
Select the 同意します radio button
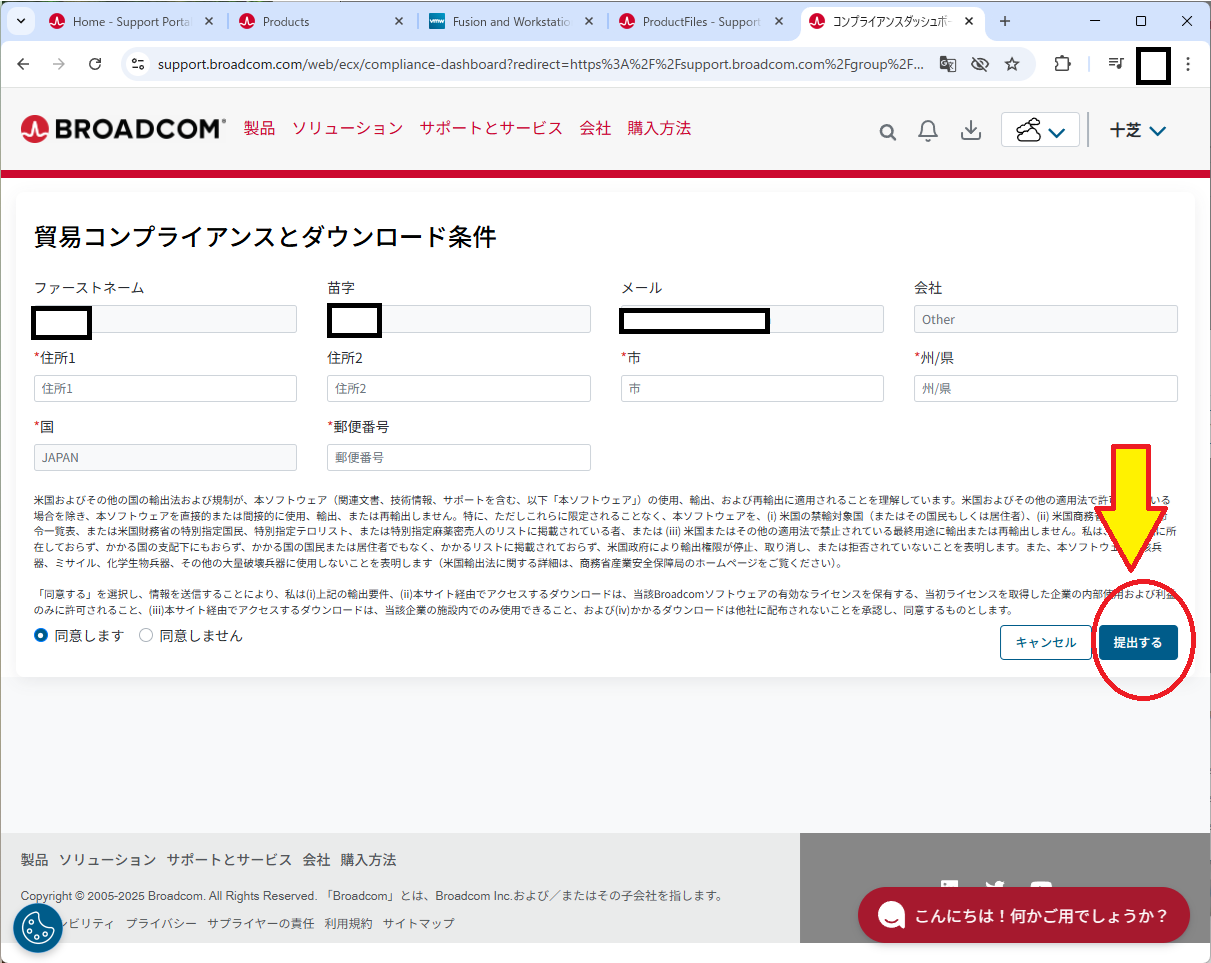tap(41, 635)
